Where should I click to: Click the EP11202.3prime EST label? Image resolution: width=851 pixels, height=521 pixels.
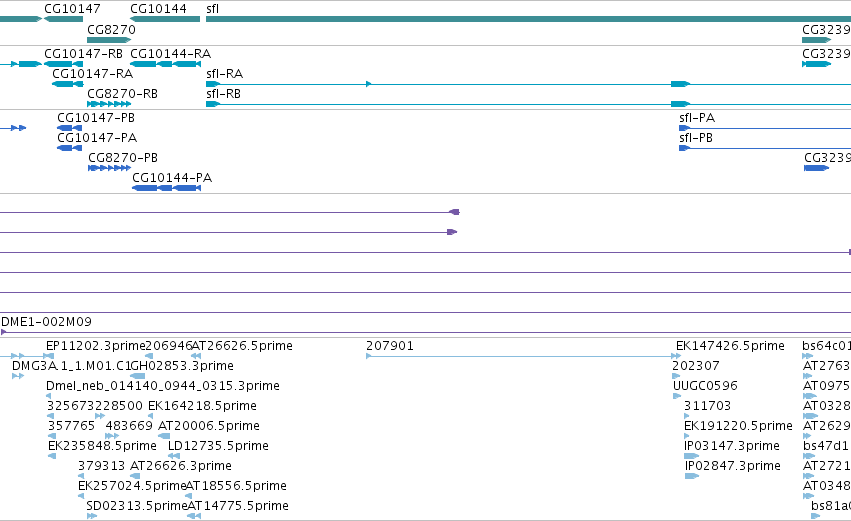click(96, 345)
